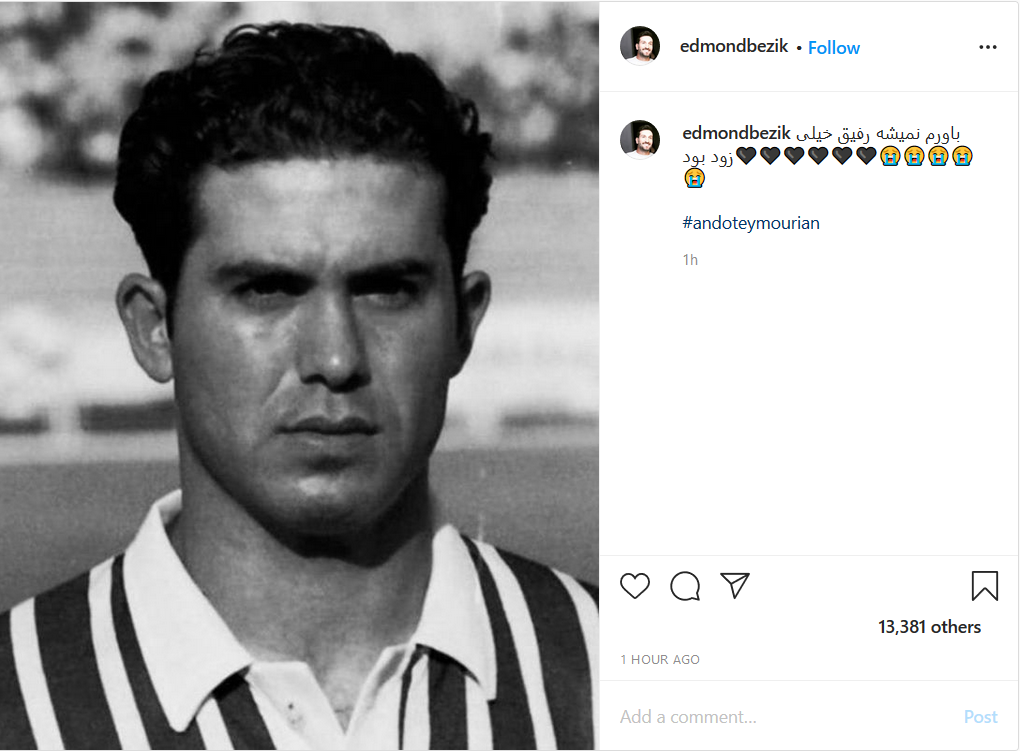The width and height of the screenshot is (1020, 751).
Task: Open the comment speech bubble icon
Action: 685,586
